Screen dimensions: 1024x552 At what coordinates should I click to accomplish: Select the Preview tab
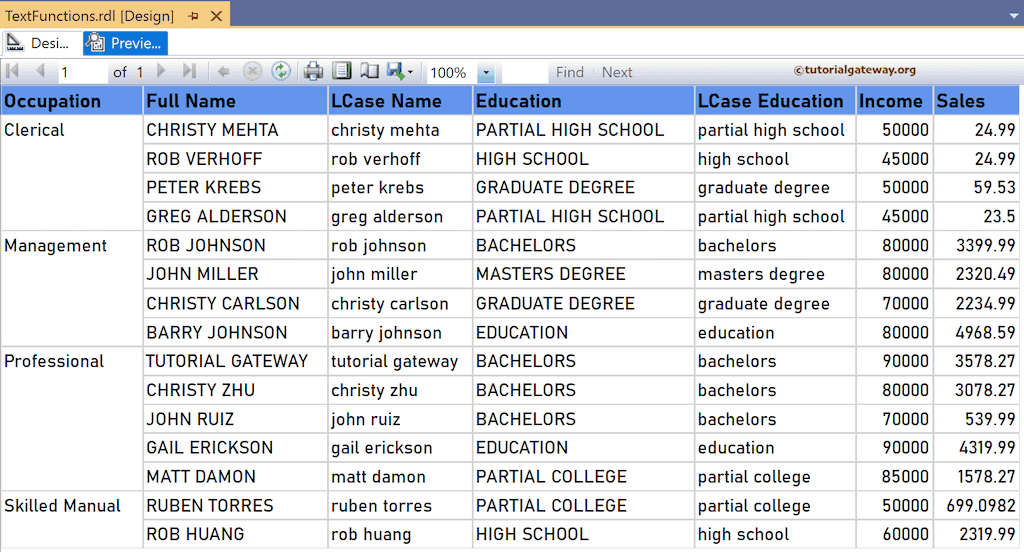click(x=125, y=43)
